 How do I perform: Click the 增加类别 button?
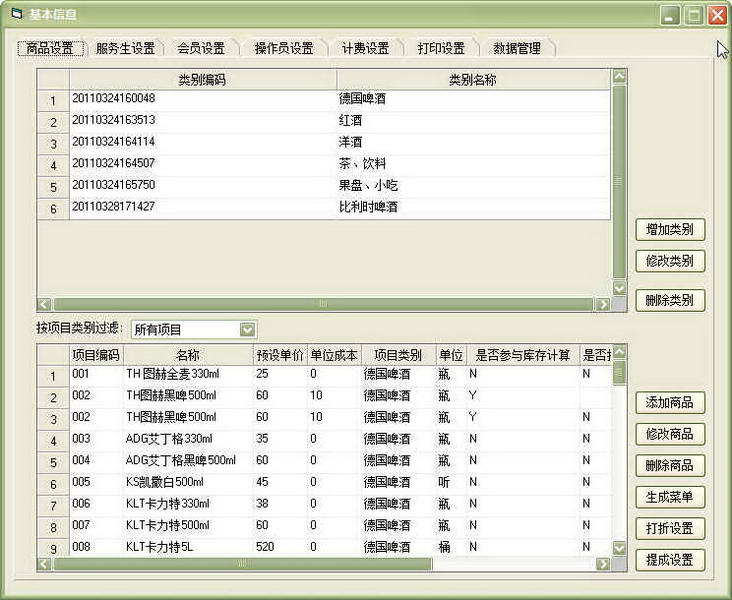click(x=670, y=229)
